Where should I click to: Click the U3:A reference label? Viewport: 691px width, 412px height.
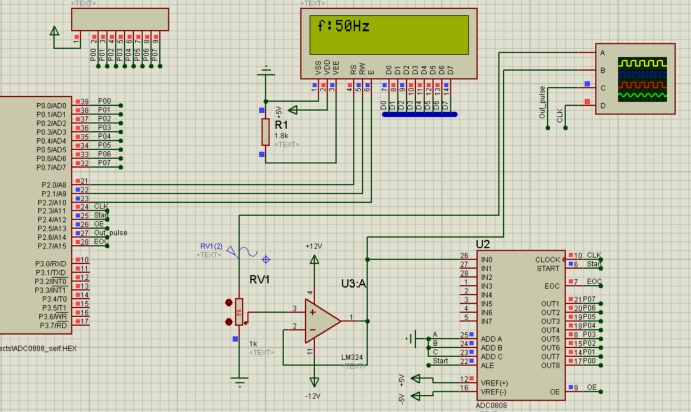point(353,283)
